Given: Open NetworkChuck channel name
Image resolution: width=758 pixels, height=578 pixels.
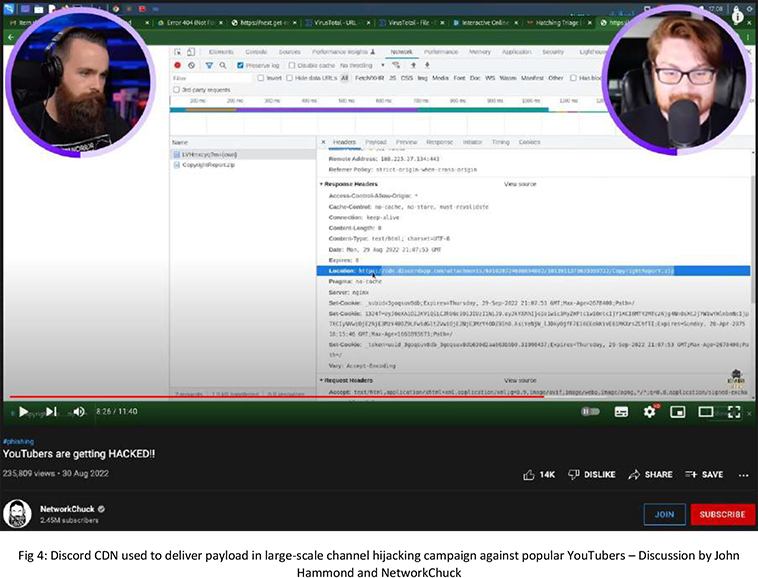Looking at the screenshot, I should [67, 509].
